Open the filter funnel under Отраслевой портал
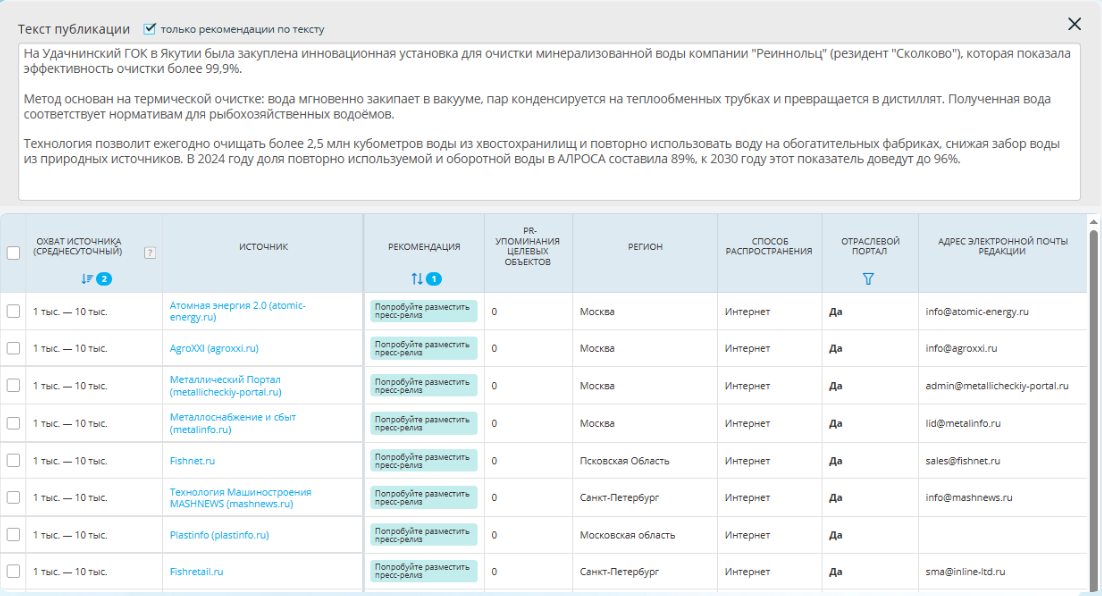The height and width of the screenshot is (596, 1102). click(x=868, y=279)
